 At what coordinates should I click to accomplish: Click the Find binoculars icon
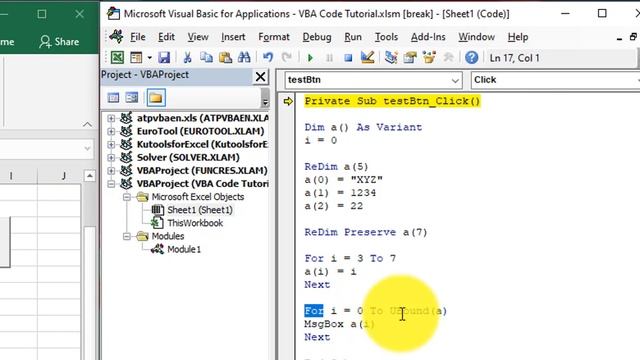(244, 58)
